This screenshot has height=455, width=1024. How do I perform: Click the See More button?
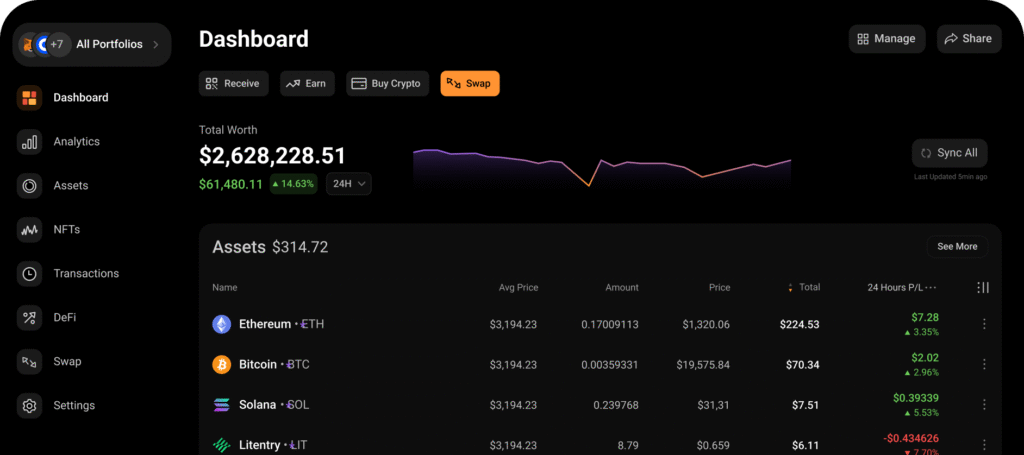coord(957,247)
